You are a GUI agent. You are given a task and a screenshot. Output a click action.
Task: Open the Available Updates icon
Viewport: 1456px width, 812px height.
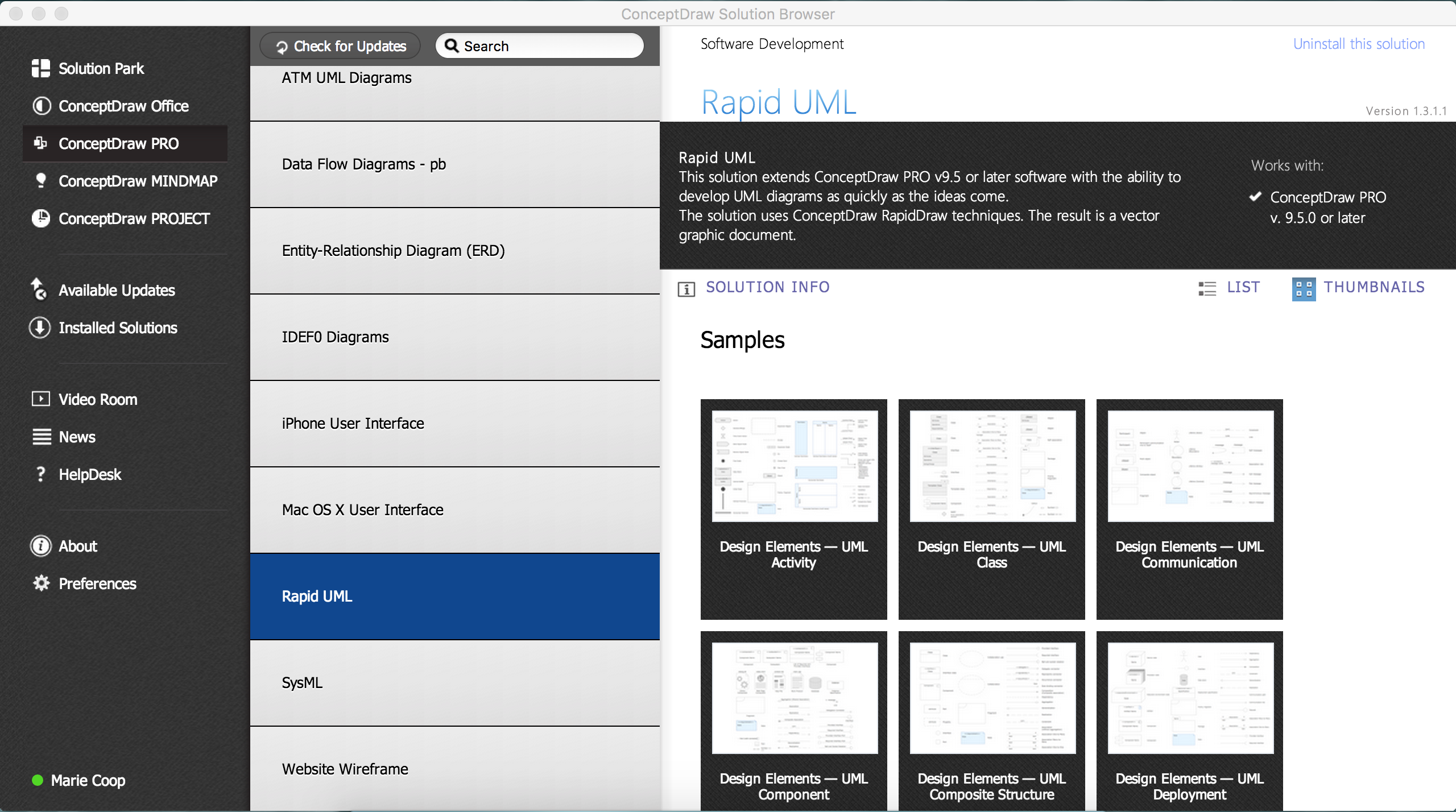click(x=39, y=289)
